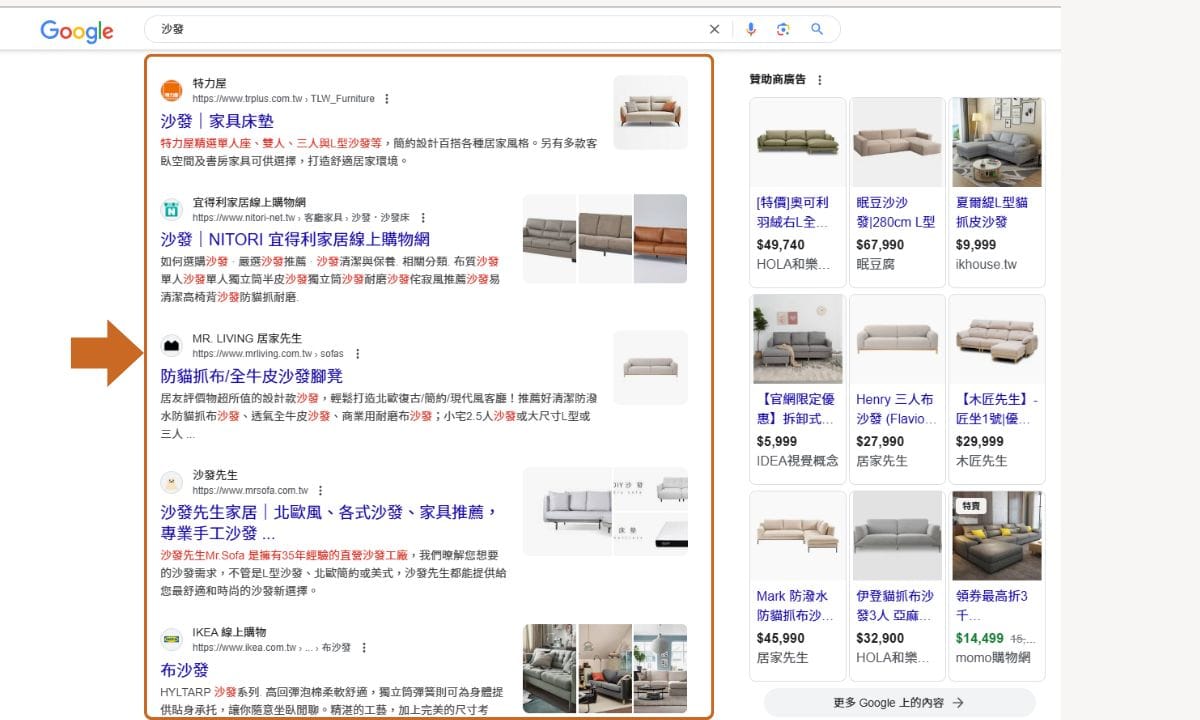Click the IKEA living room thumbnails

pos(605,668)
